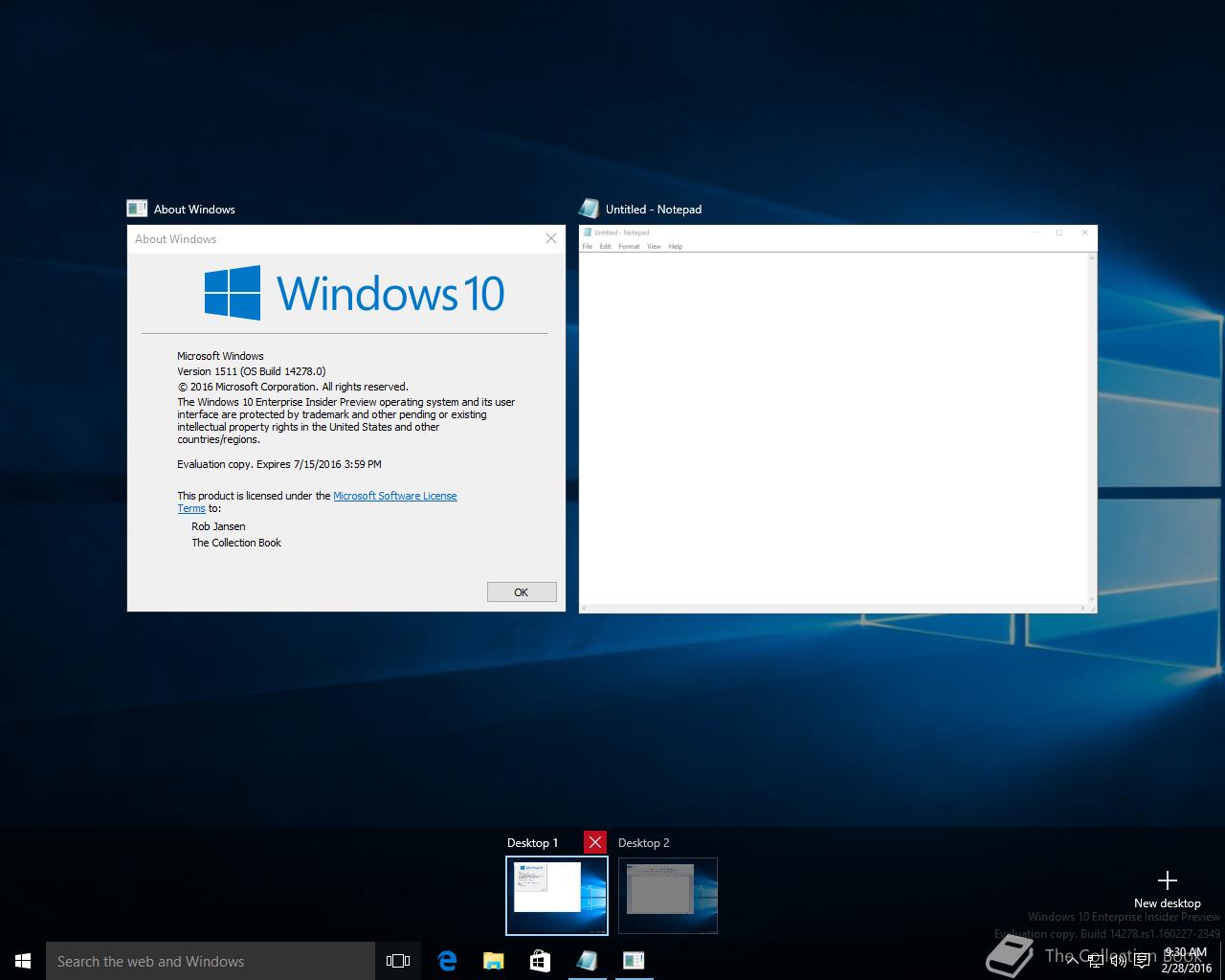The image size is (1225, 980).
Task: Close Desktop 1 with red X
Action: click(x=595, y=842)
